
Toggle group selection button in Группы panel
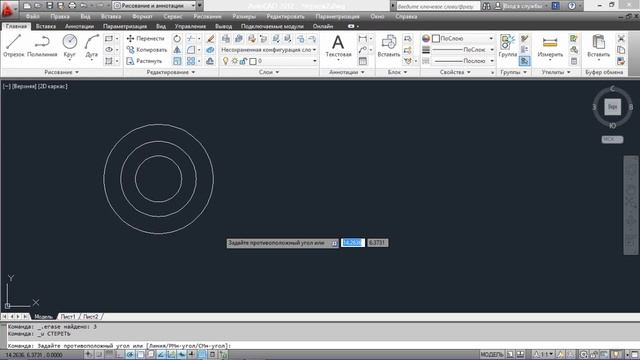[525, 61]
